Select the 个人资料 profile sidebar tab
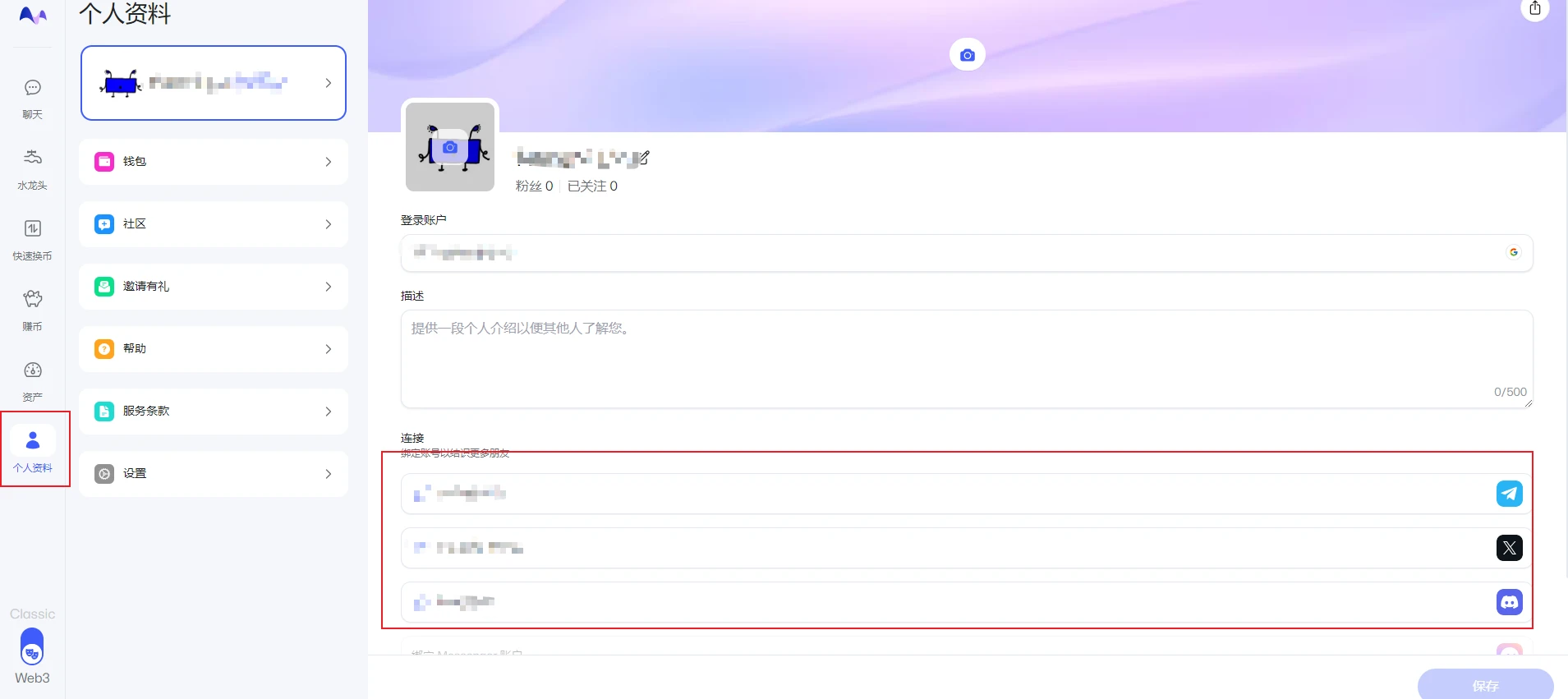This screenshot has height=699, width=1568. pyautogui.click(x=33, y=449)
